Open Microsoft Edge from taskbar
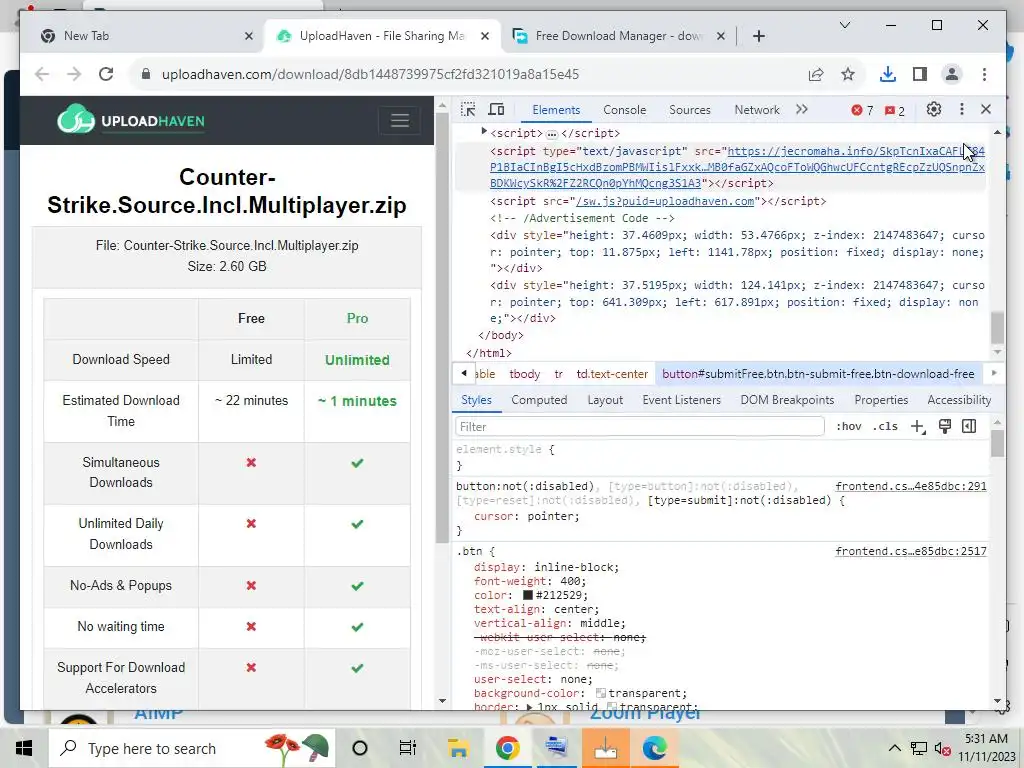This screenshot has width=1024, height=768. point(654,748)
